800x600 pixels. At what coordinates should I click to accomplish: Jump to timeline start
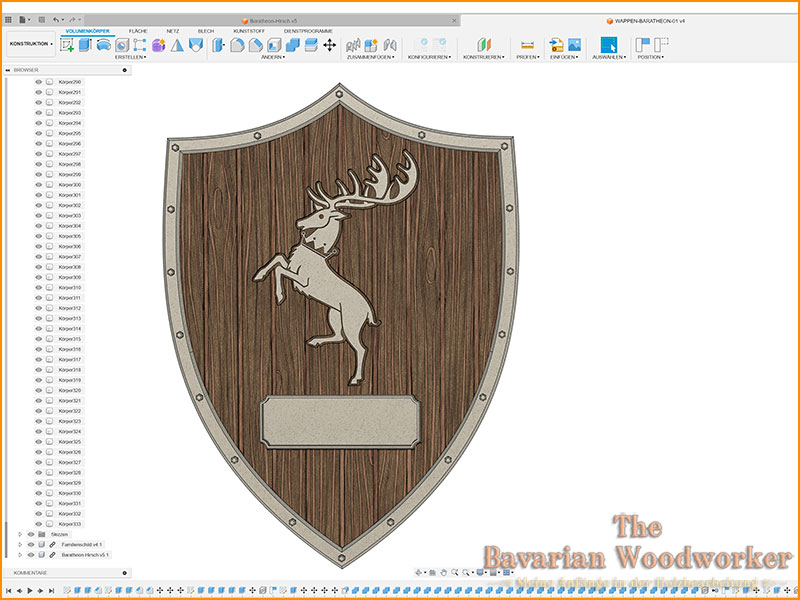point(9,590)
